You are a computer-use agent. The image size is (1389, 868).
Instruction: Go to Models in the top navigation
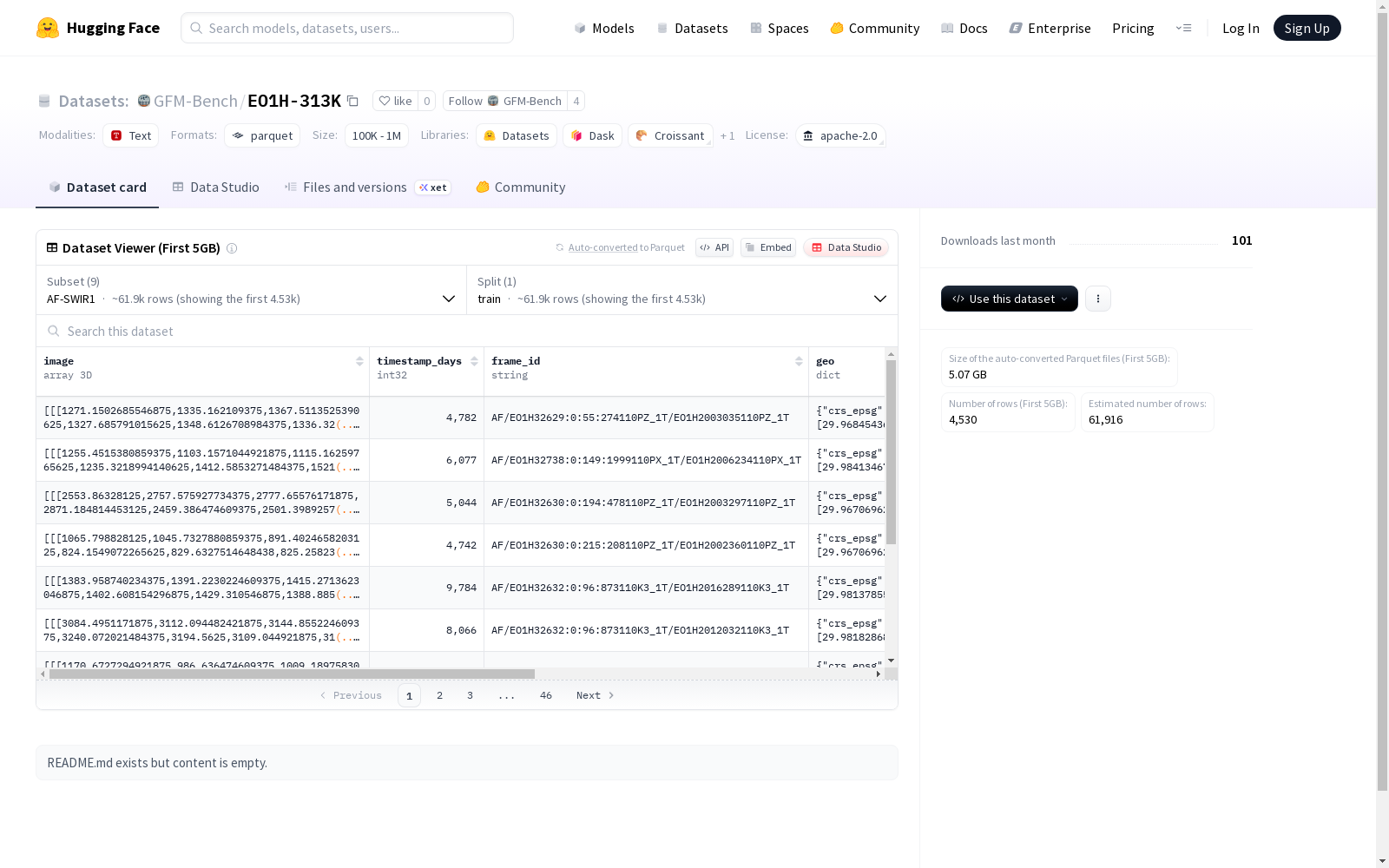pyautogui.click(x=604, y=28)
